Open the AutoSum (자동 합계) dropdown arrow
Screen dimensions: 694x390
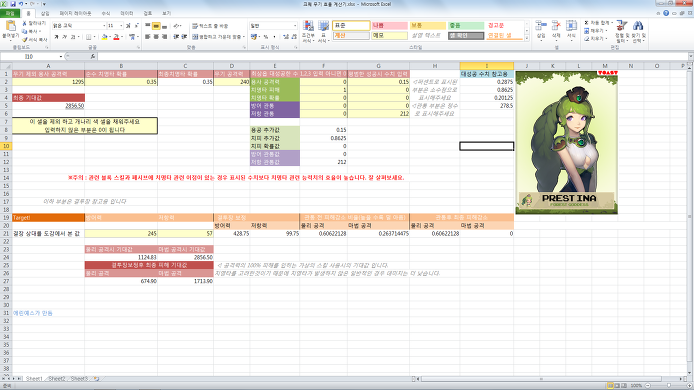[612, 23]
